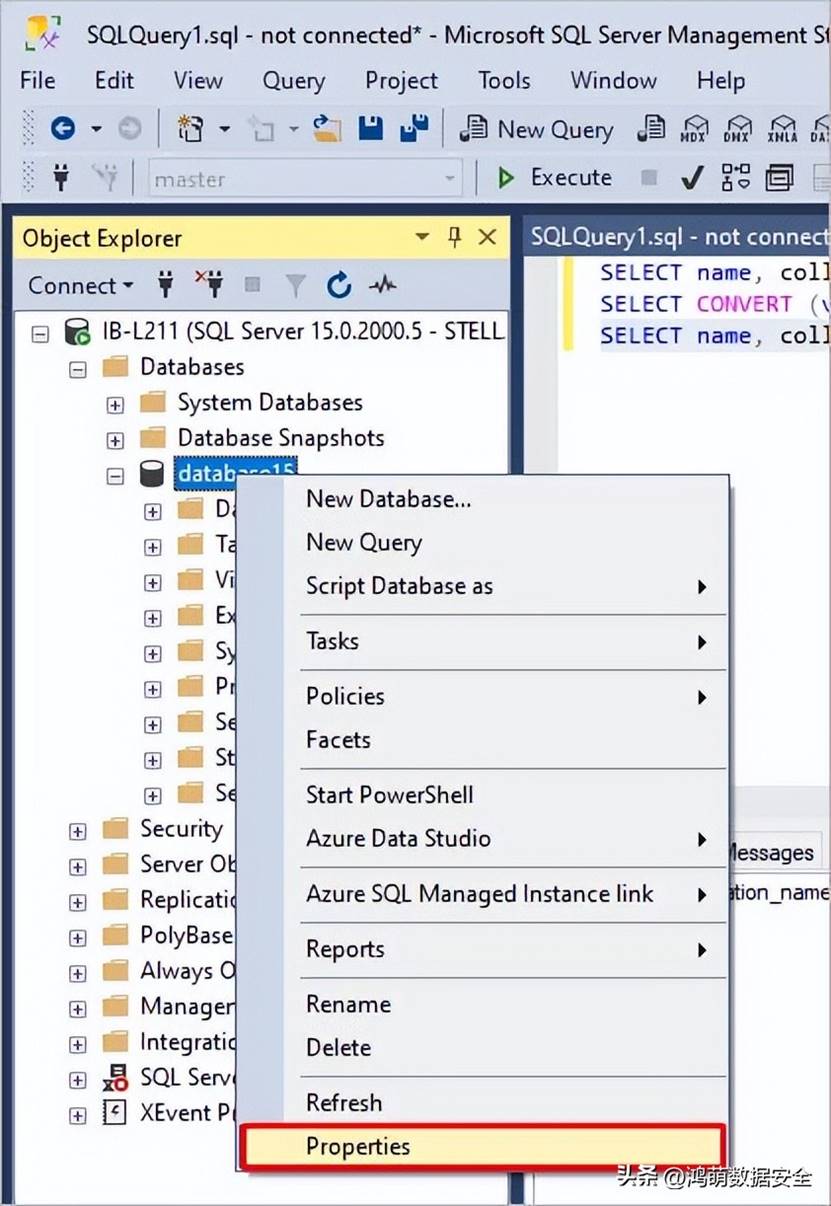The width and height of the screenshot is (831, 1206).
Task: Open the Tasks submenu
Action: (483, 641)
